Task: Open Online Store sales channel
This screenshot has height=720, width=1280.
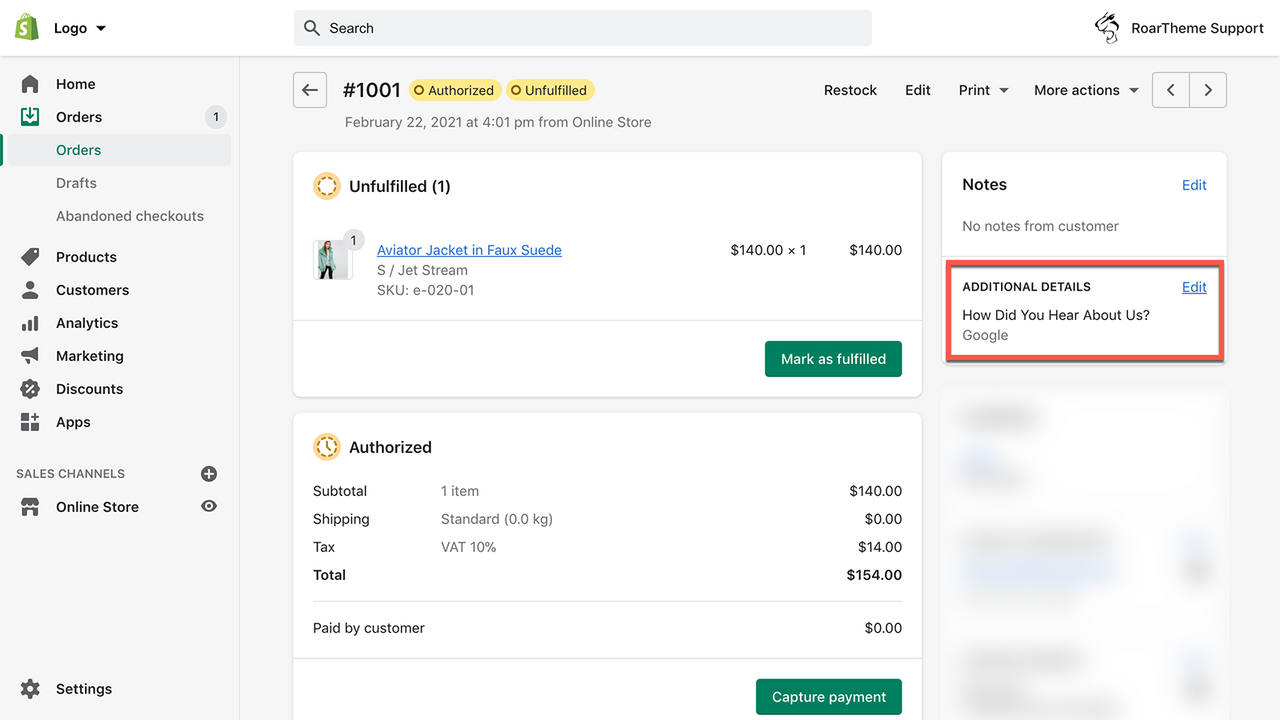Action: [x=97, y=507]
